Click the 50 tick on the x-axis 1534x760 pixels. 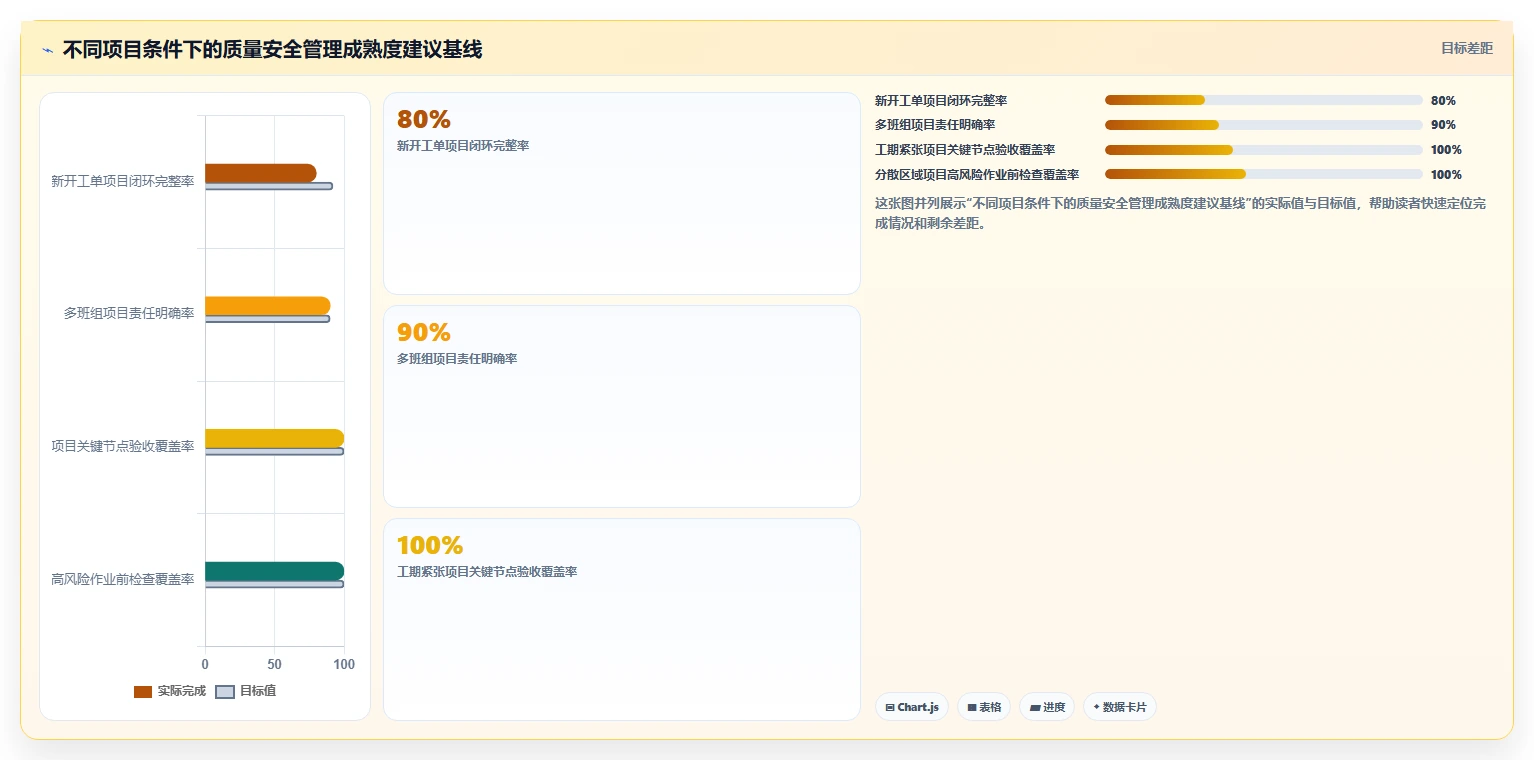(274, 664)
